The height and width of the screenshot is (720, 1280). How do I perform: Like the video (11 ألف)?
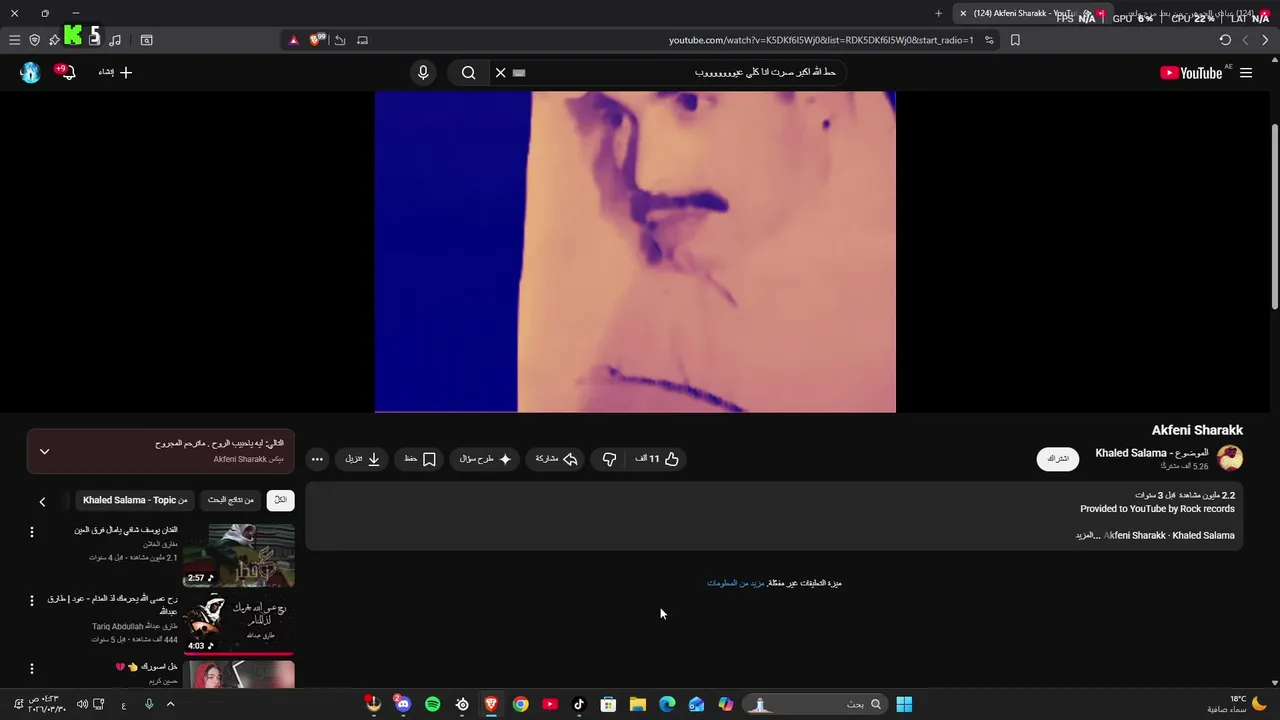click(x=657, y=459)
